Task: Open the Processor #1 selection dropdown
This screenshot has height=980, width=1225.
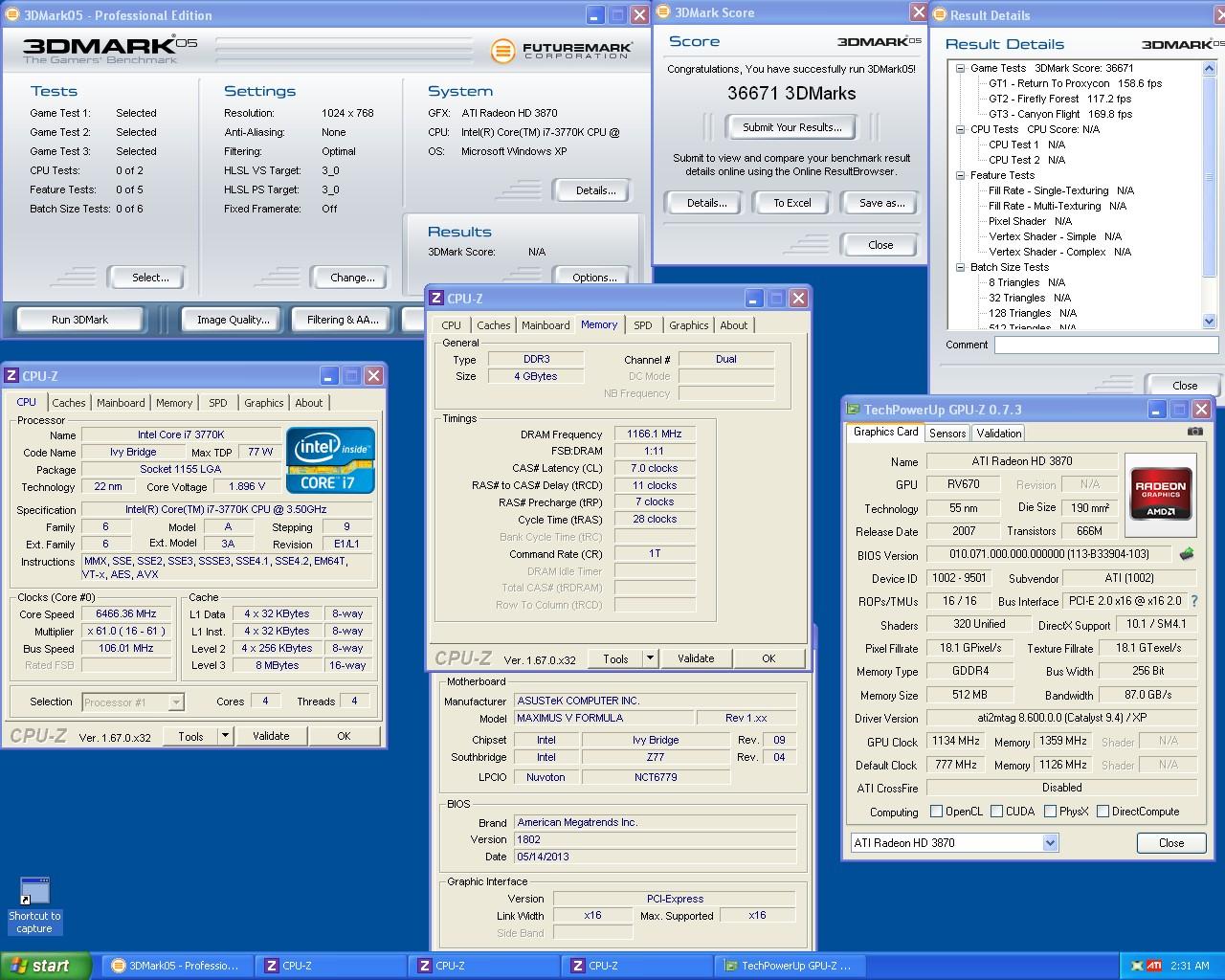Action: (x=175, y=702)
